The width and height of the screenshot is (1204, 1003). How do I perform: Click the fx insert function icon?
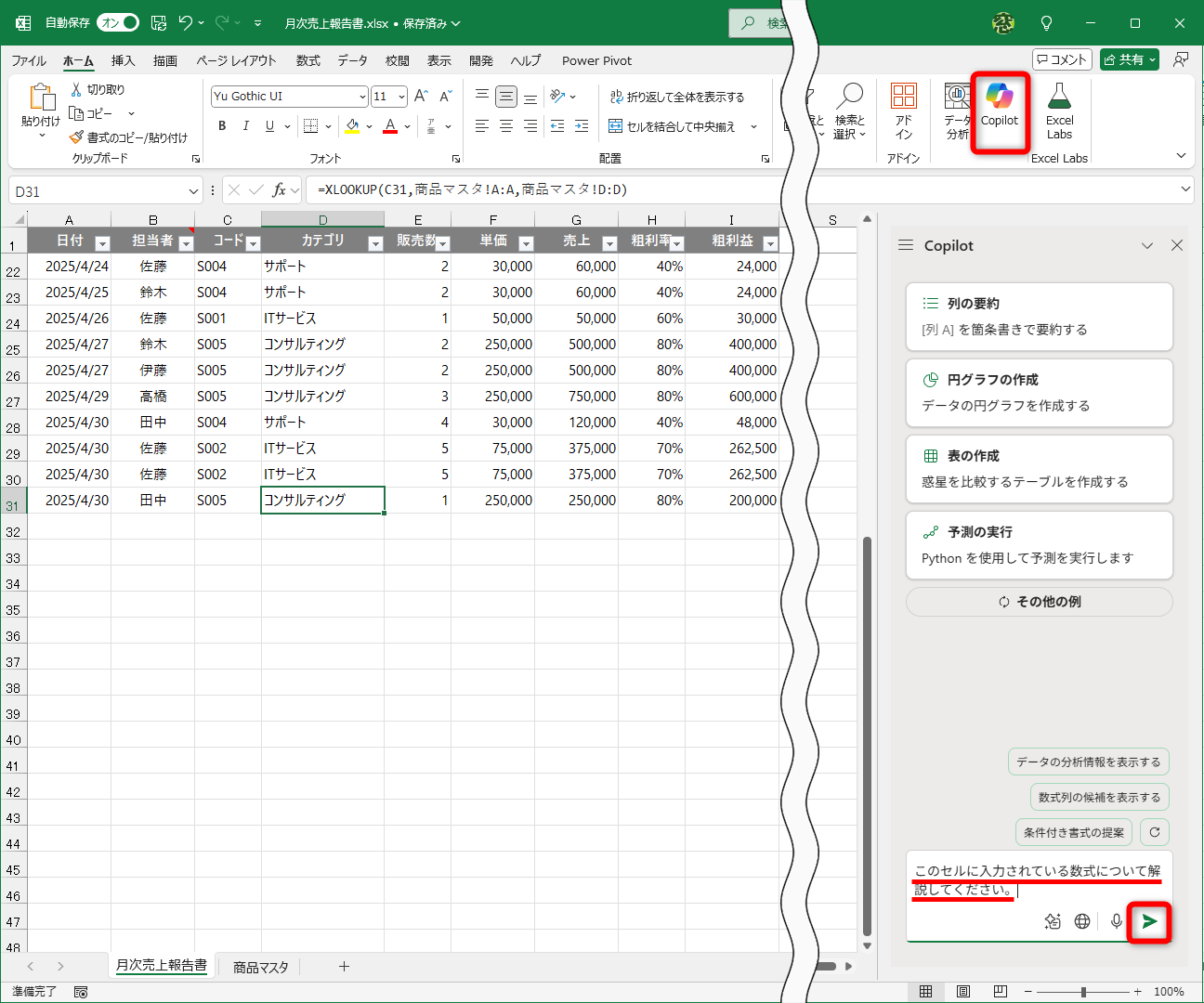(279, 190)
